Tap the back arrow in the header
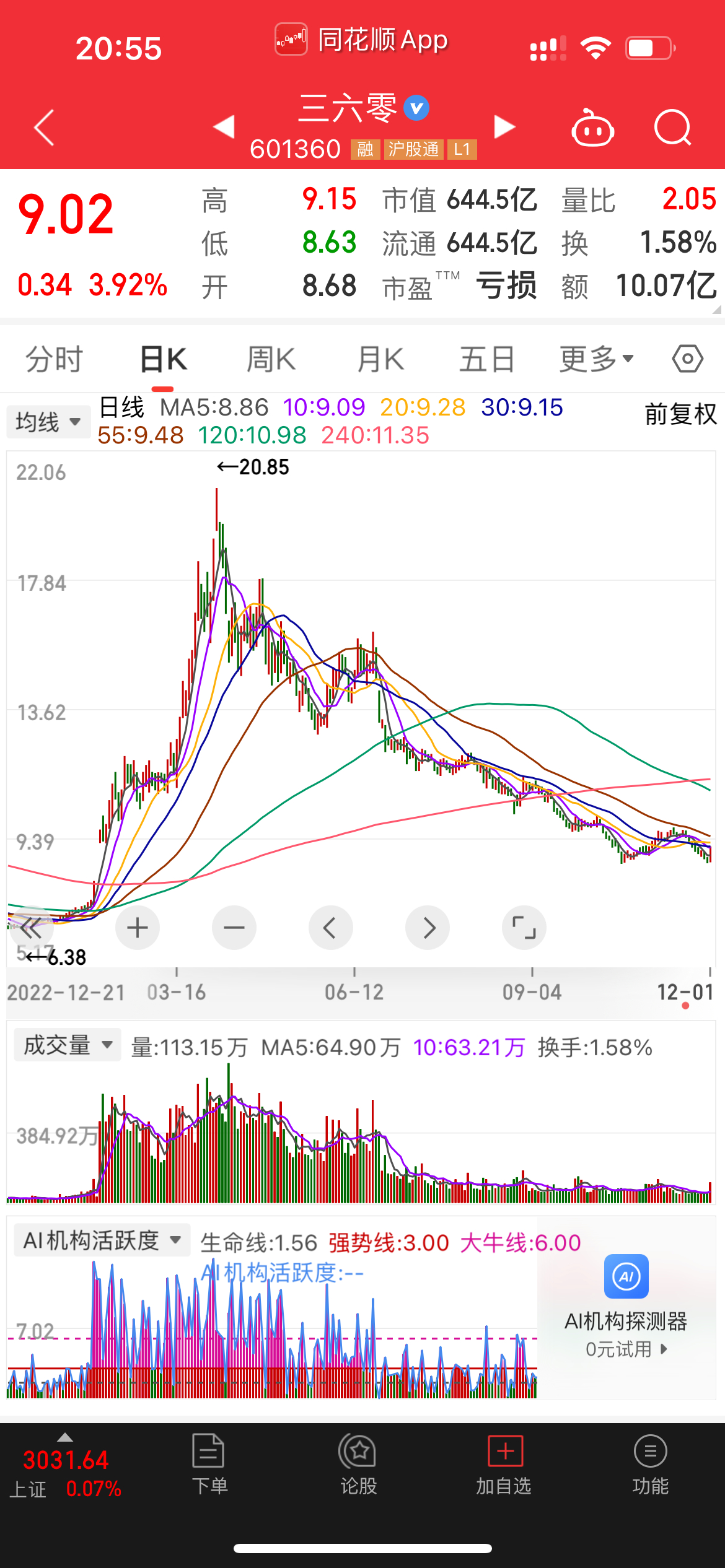The height and width of the screenshot is (1568, 725). pos(44,128)
